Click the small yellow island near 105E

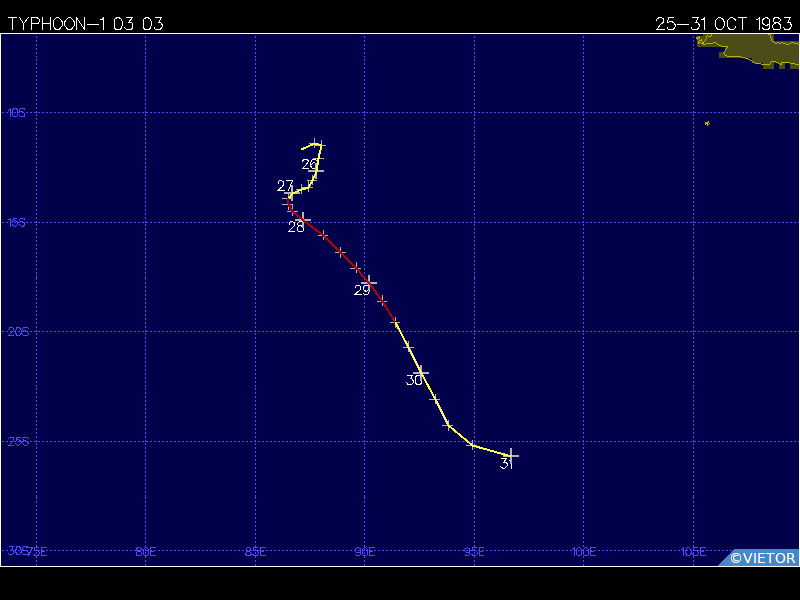tap(707, 123)
